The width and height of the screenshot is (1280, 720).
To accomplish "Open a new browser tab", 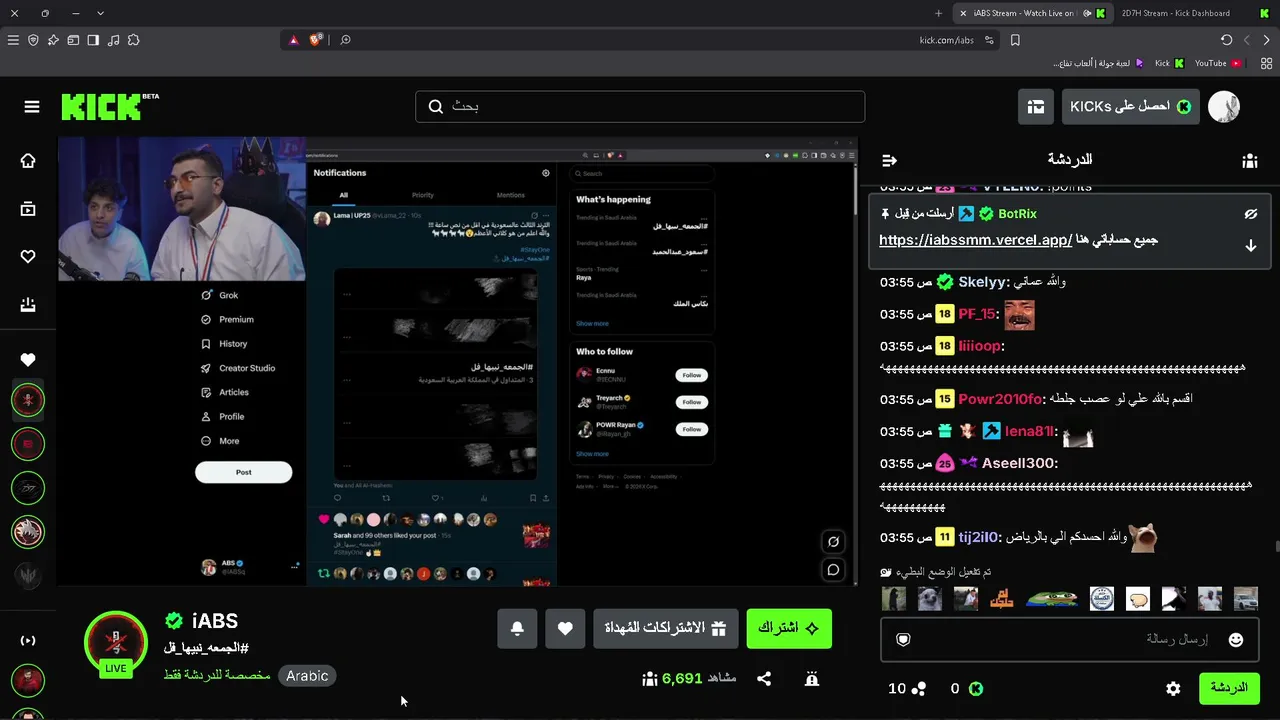I will (x=938, y=13).
